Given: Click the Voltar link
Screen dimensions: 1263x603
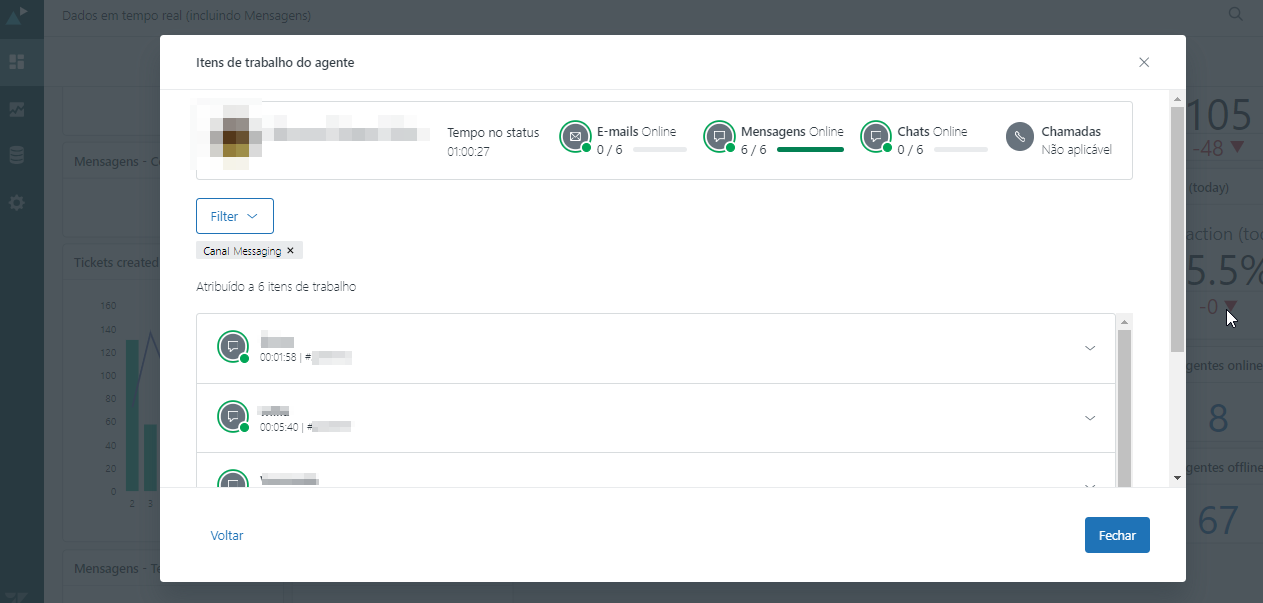Looking at the screenshot, I should [x=227, y=535].
